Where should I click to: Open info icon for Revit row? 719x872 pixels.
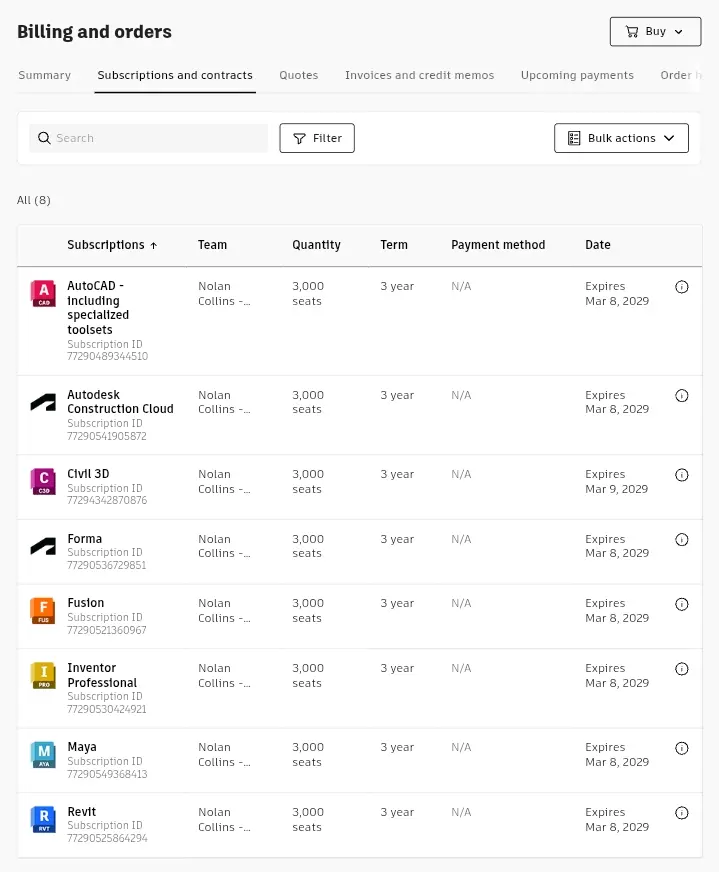tap(682, 813)
